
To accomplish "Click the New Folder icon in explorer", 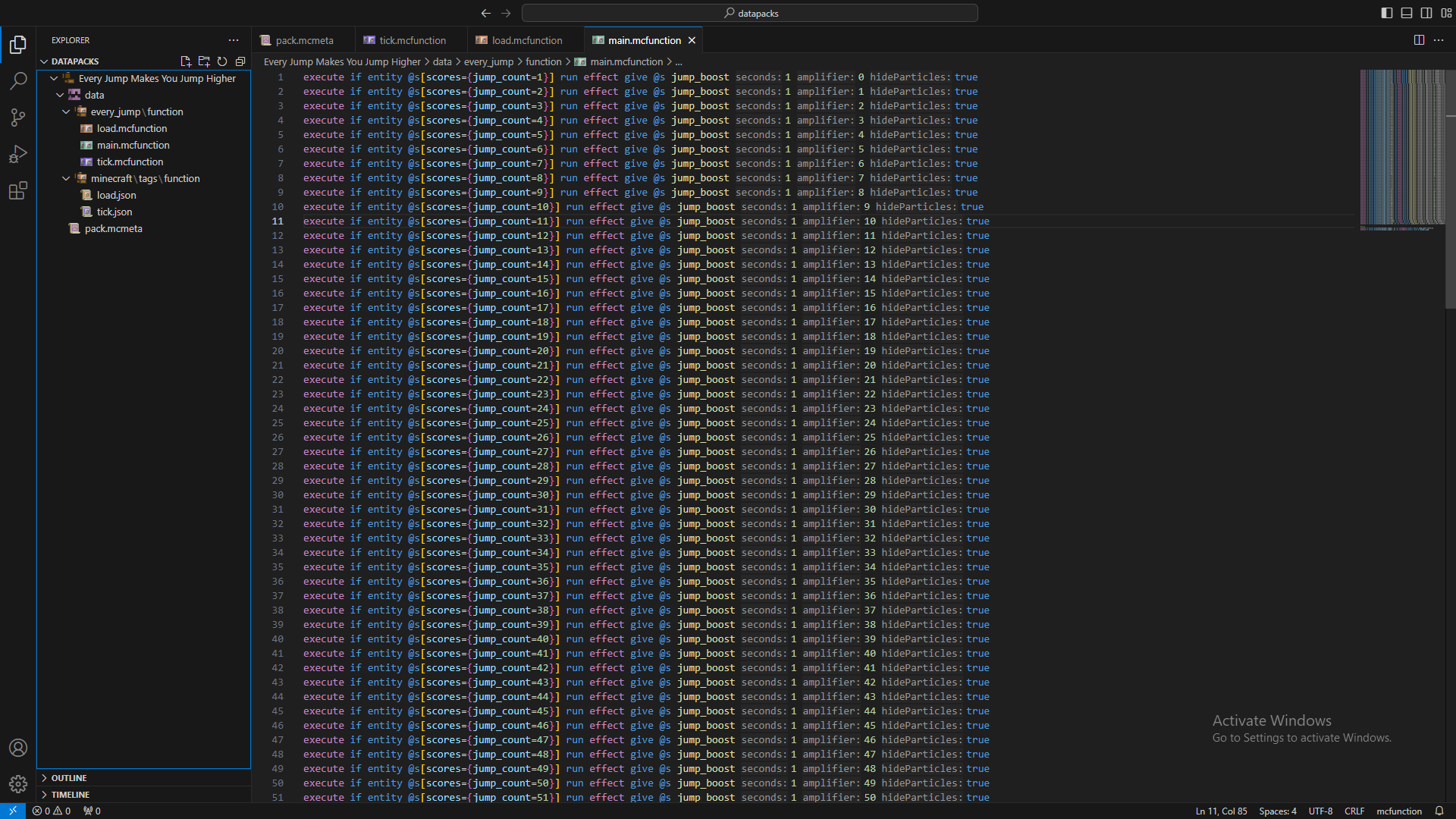I will 204,61.
